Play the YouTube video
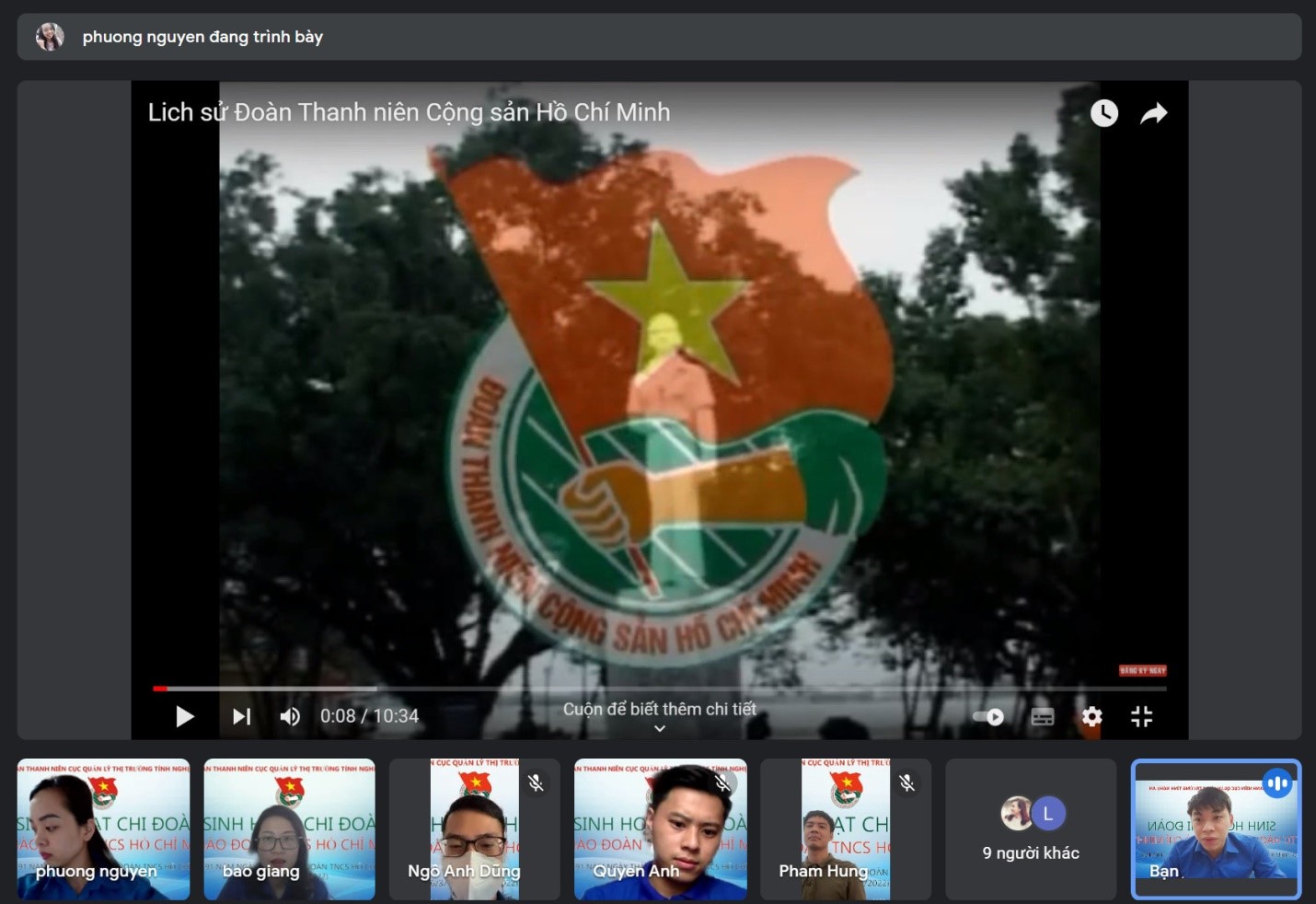The width and height of the screenshot is (1316, 904). point(185,716)
